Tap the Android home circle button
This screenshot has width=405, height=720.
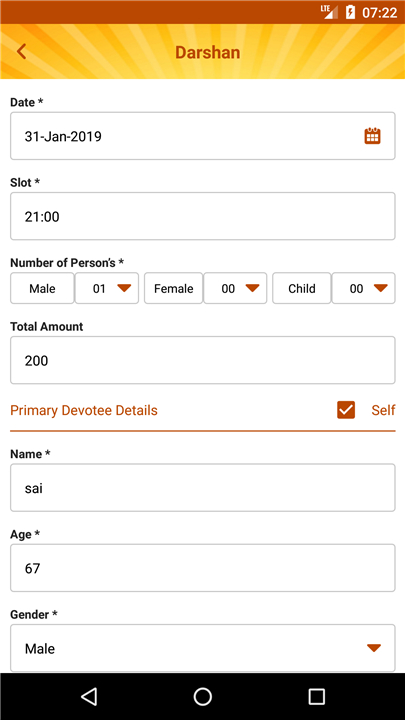tap(202, 696)
